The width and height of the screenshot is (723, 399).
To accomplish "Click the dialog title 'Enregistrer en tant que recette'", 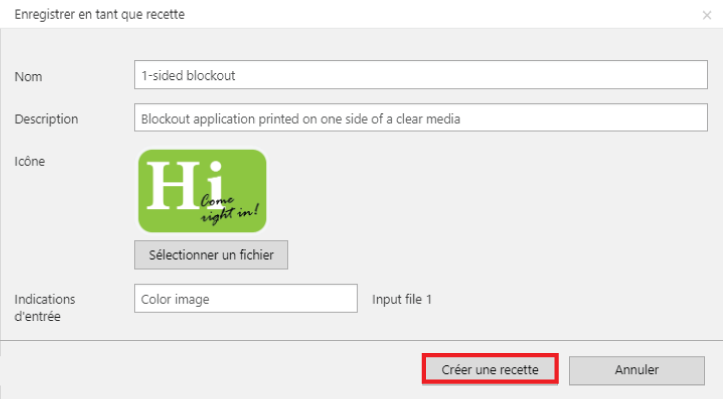I will (x=100, y=14).
